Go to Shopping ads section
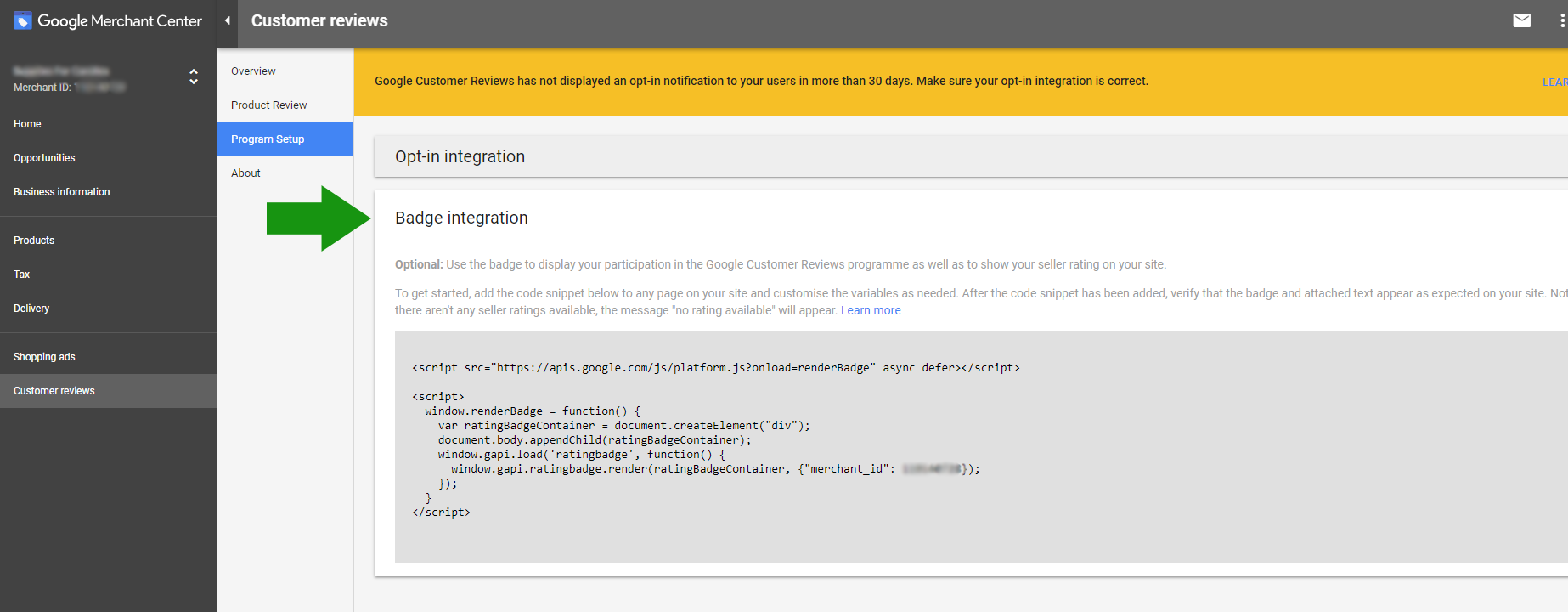This screenshot has width=1568, height=612. tap(44, 357)
